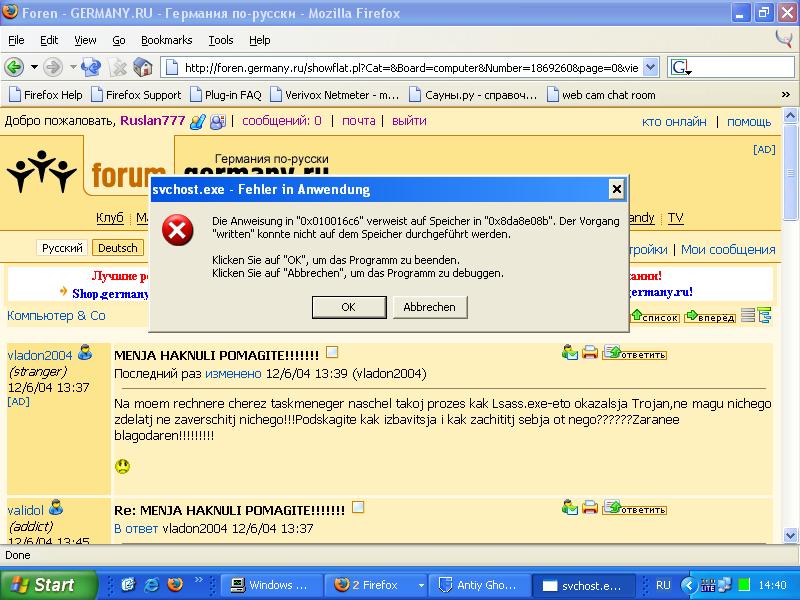This screenshot has width=800, height=600.
Task: Click the profile edit icon beside Ruslan777
Action: (197, 121)
